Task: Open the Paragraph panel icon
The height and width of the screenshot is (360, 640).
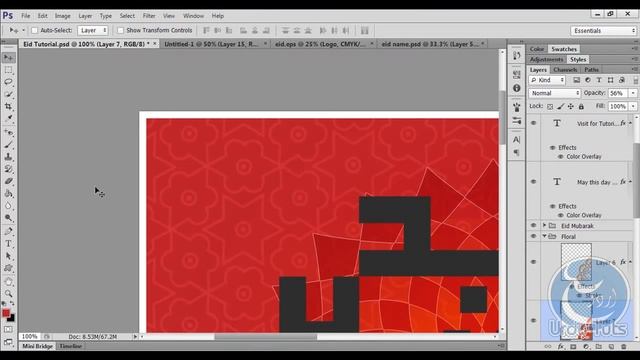Action: click(x=517, y=152)
